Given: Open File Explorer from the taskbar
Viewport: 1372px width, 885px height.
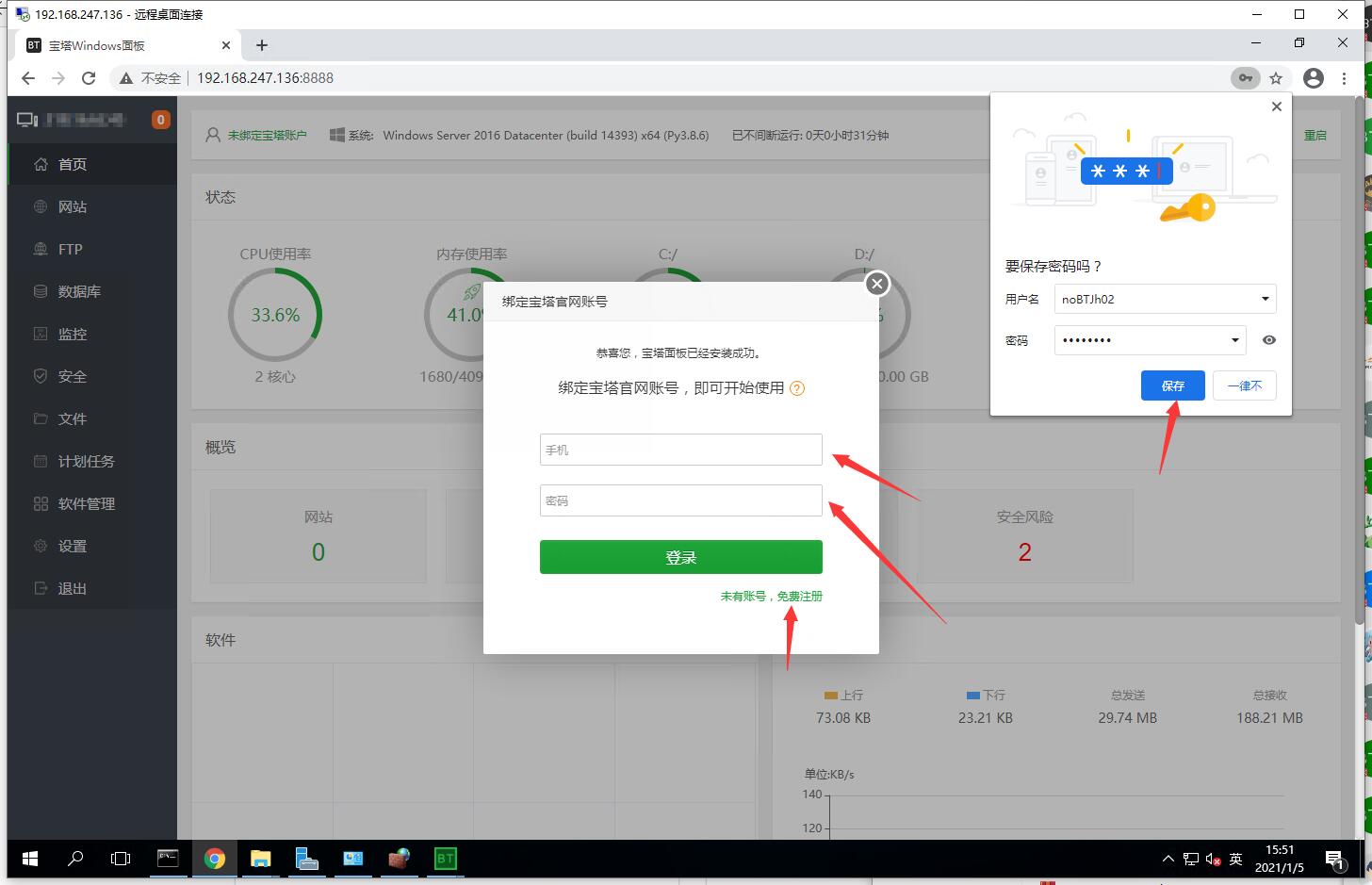Looking at the screenshot, I should (260, 859).
